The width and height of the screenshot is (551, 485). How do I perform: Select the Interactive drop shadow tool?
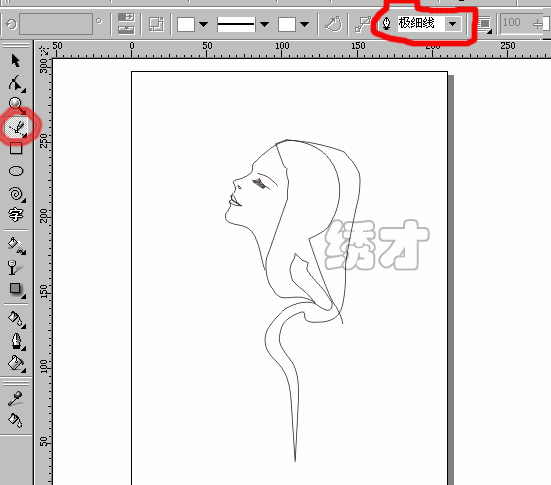(x=15, y=289)
